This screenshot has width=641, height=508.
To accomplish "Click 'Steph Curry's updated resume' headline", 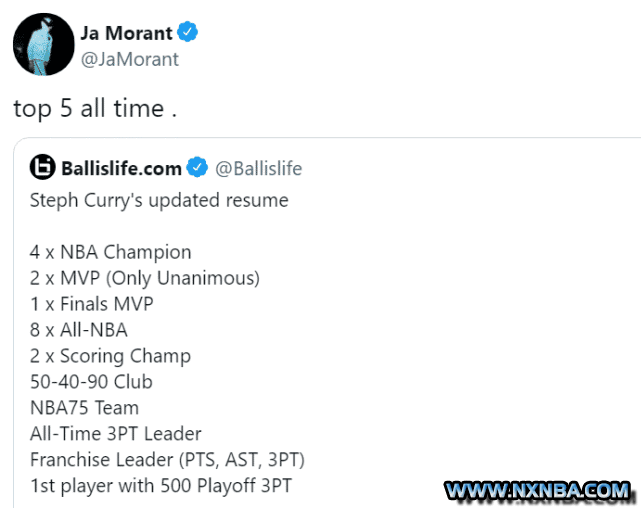I will coord(159,201).
